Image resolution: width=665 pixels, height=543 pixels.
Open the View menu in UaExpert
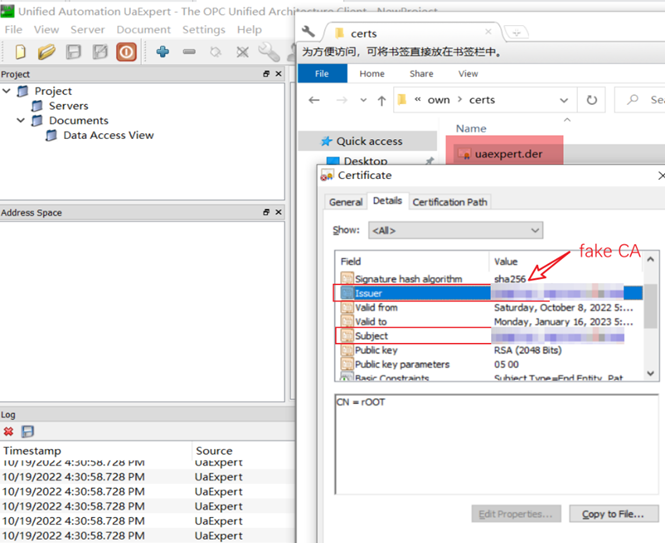(47, 30)
